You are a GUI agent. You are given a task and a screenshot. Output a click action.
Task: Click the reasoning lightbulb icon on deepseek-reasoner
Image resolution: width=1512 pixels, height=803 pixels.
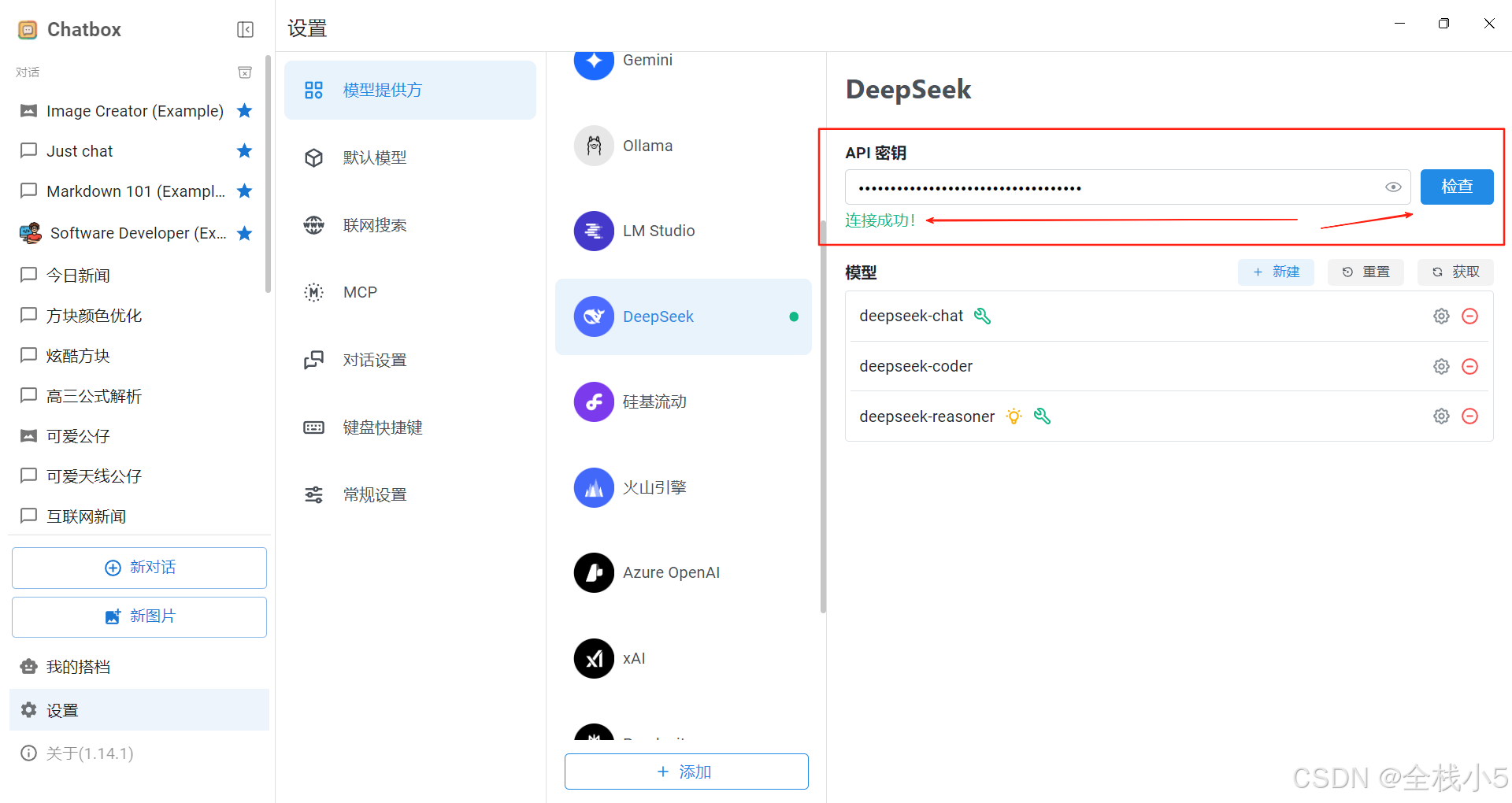(1014, 416)
